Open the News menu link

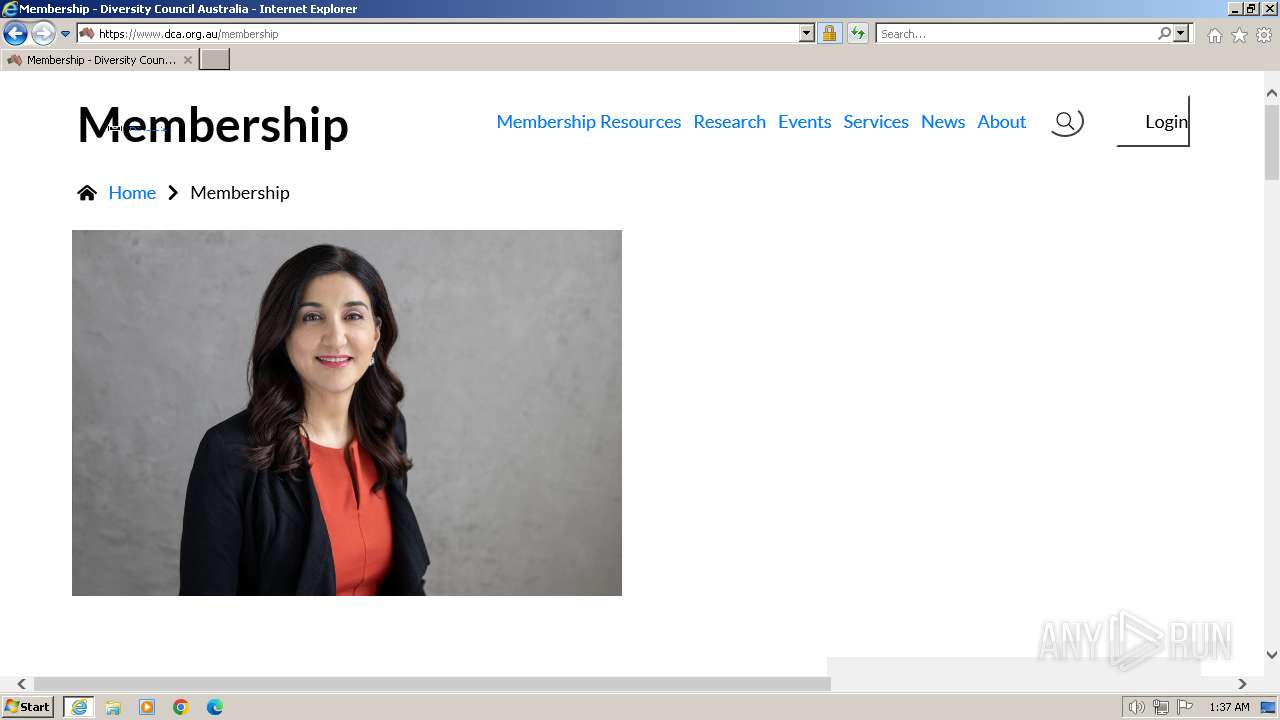click(x=943, y=121)
